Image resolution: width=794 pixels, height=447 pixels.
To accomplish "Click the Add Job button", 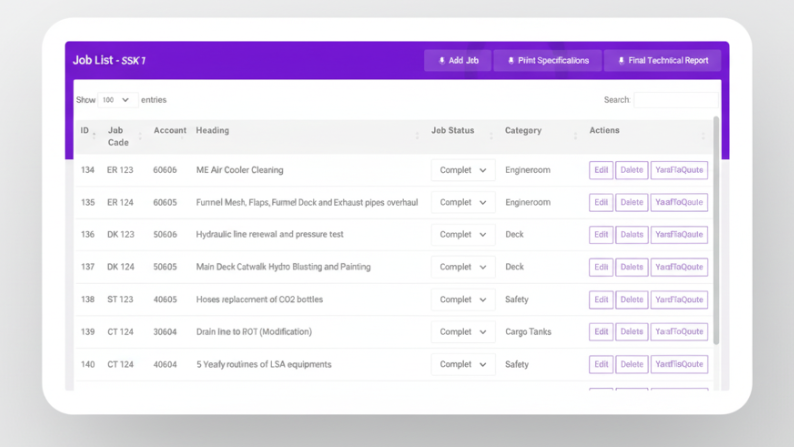I will [457, 61].
